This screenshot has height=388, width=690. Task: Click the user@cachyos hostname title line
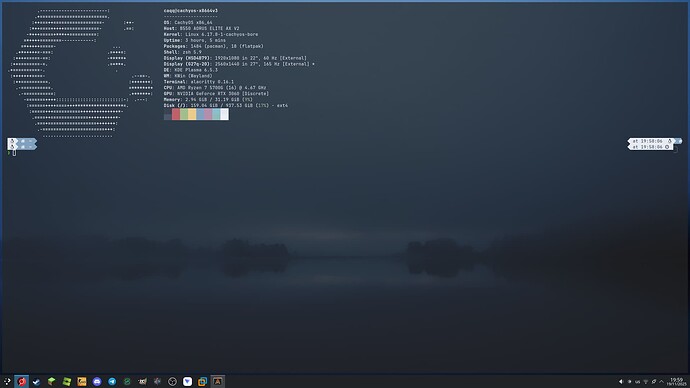pos(191,11)
